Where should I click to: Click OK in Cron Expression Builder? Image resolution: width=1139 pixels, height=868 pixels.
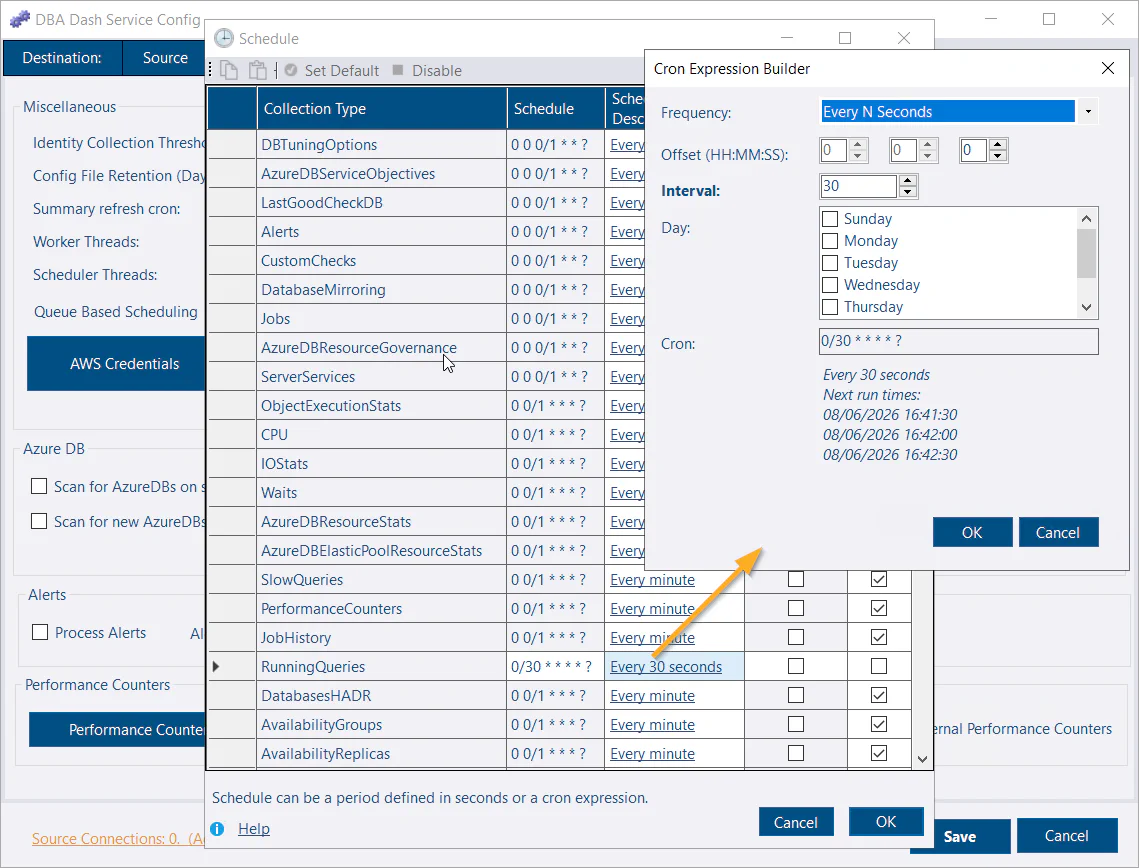coord(972,532)
